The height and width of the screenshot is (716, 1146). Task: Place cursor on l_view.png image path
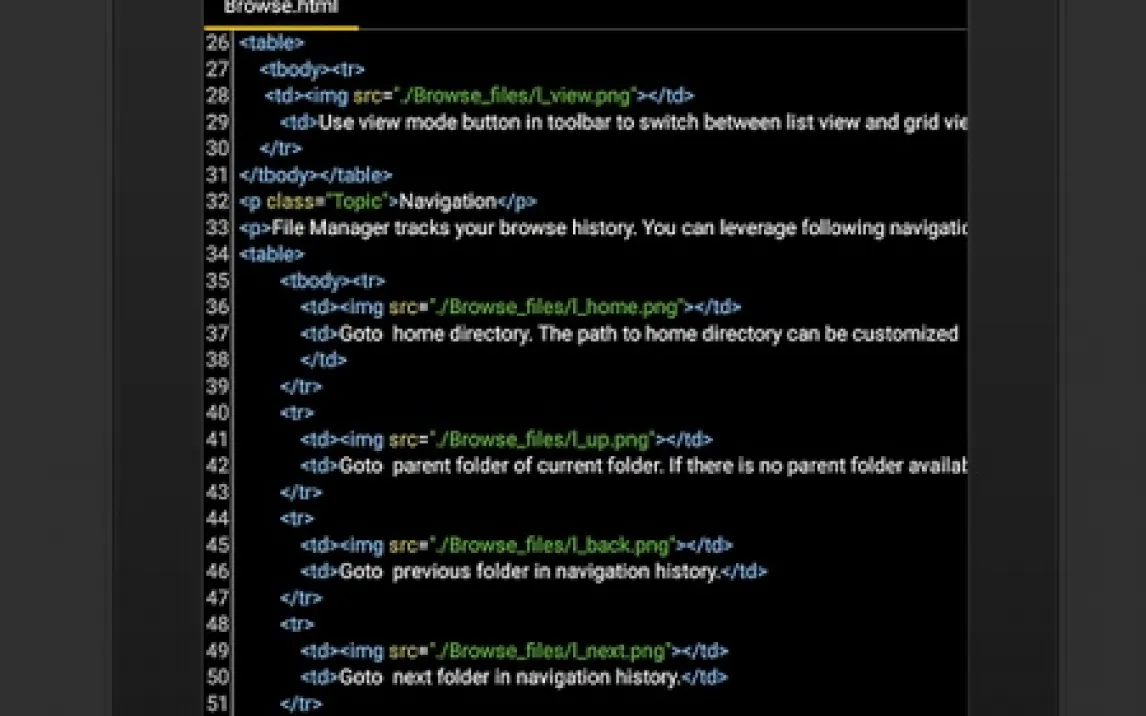[515, 96]
